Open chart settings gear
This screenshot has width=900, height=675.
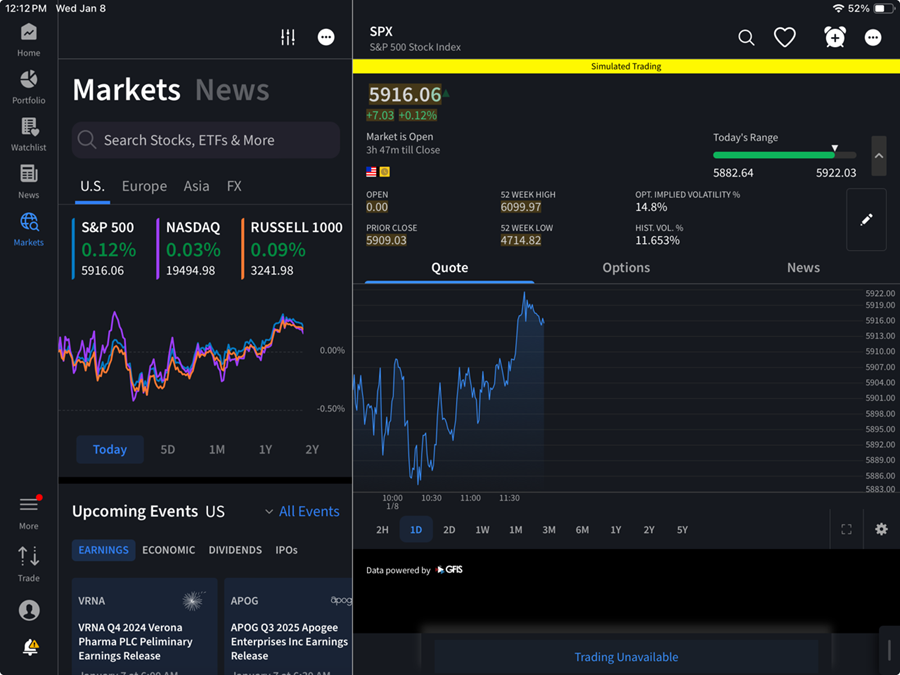(x=881, y=529)
